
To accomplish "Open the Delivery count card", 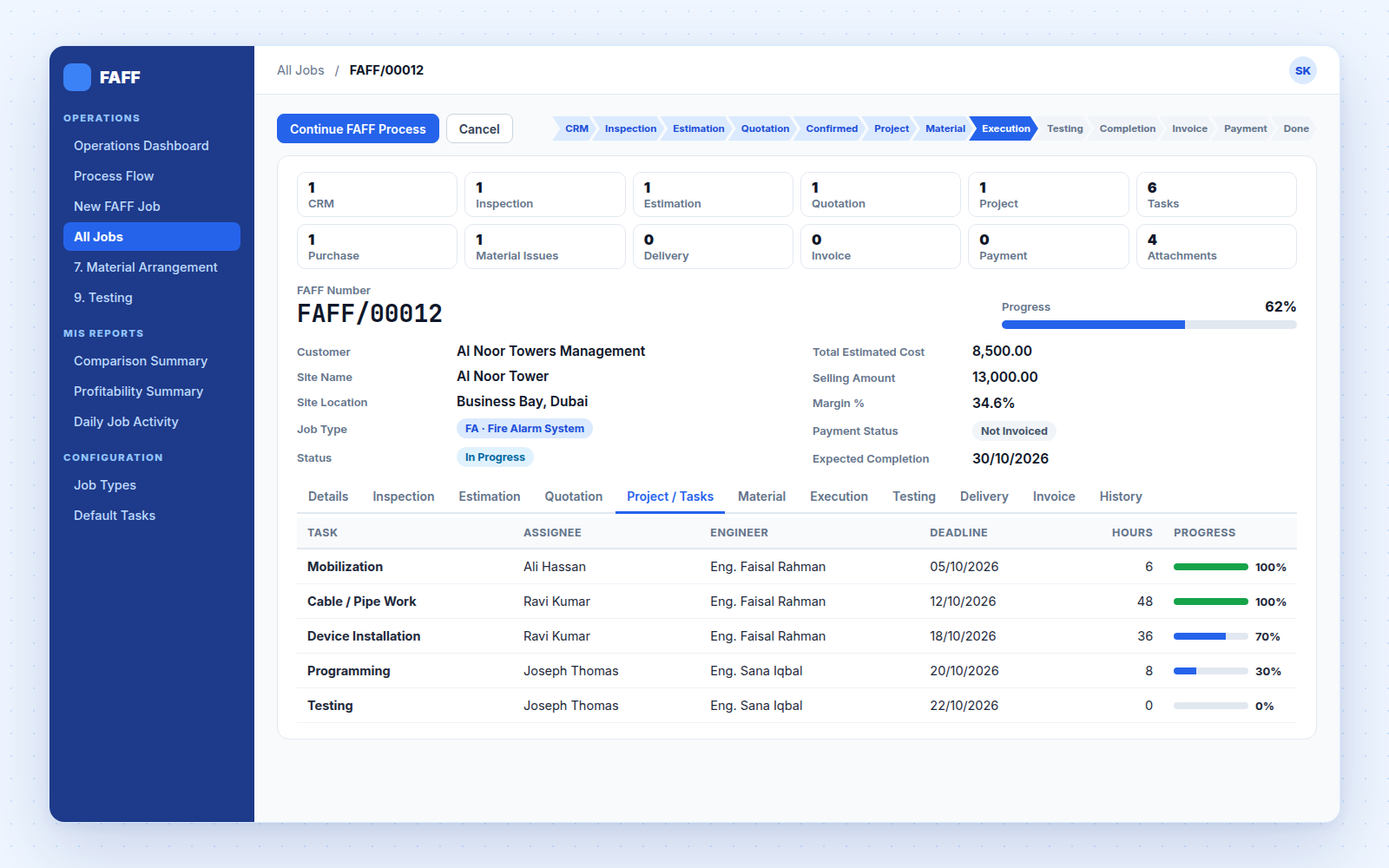I will click(713, 247).
